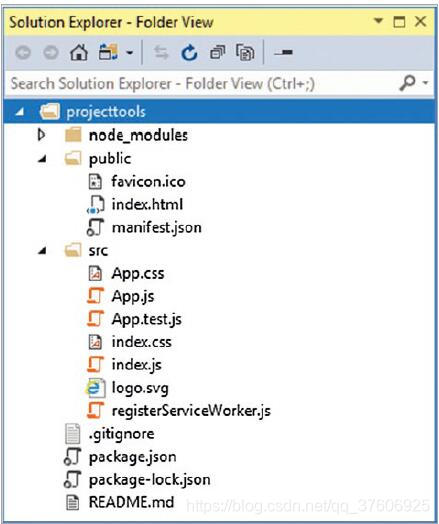Click the public open-folder icon
Screen dimensions: 439x524
coord(73,158)
